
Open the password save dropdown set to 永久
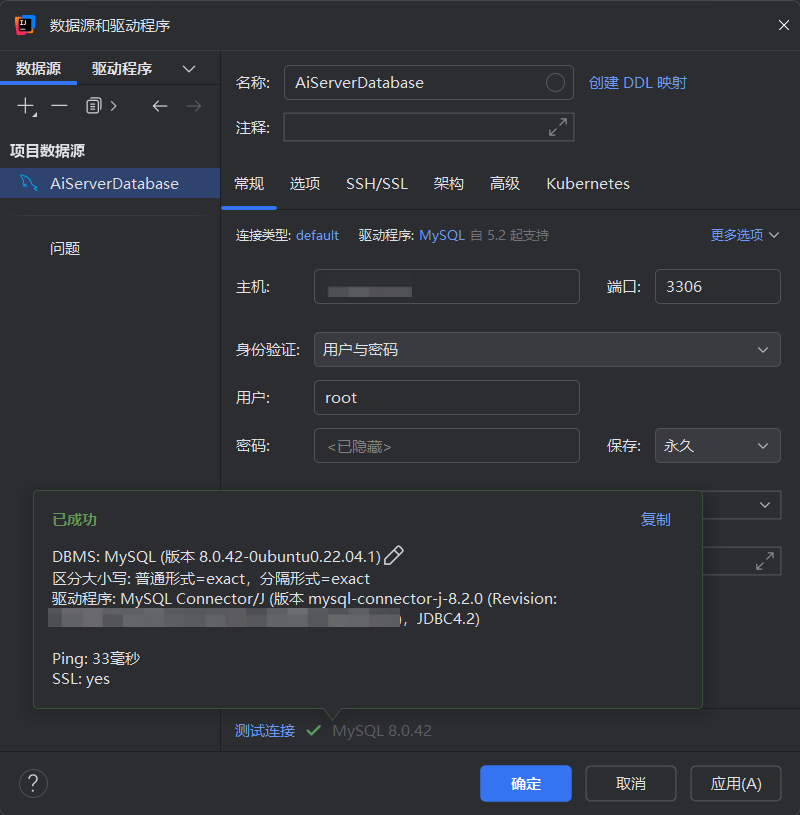pos(717,446)
